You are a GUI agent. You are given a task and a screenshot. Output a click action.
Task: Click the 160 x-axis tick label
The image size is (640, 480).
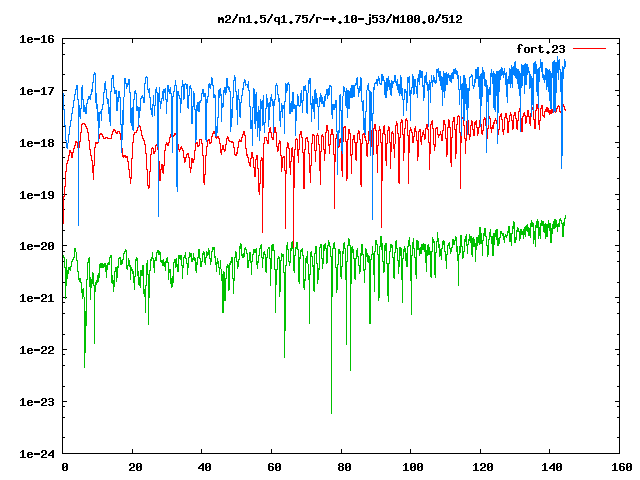(x=622, y=467)
